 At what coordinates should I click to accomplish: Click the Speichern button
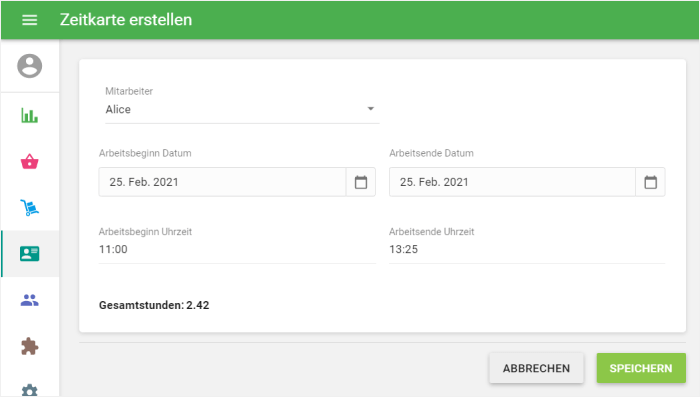[641, 368]
